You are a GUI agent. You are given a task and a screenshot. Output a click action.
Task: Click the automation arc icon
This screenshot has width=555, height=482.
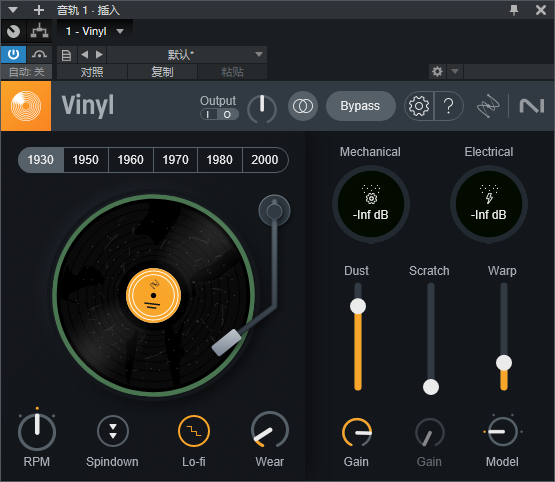tap(39, 54)
